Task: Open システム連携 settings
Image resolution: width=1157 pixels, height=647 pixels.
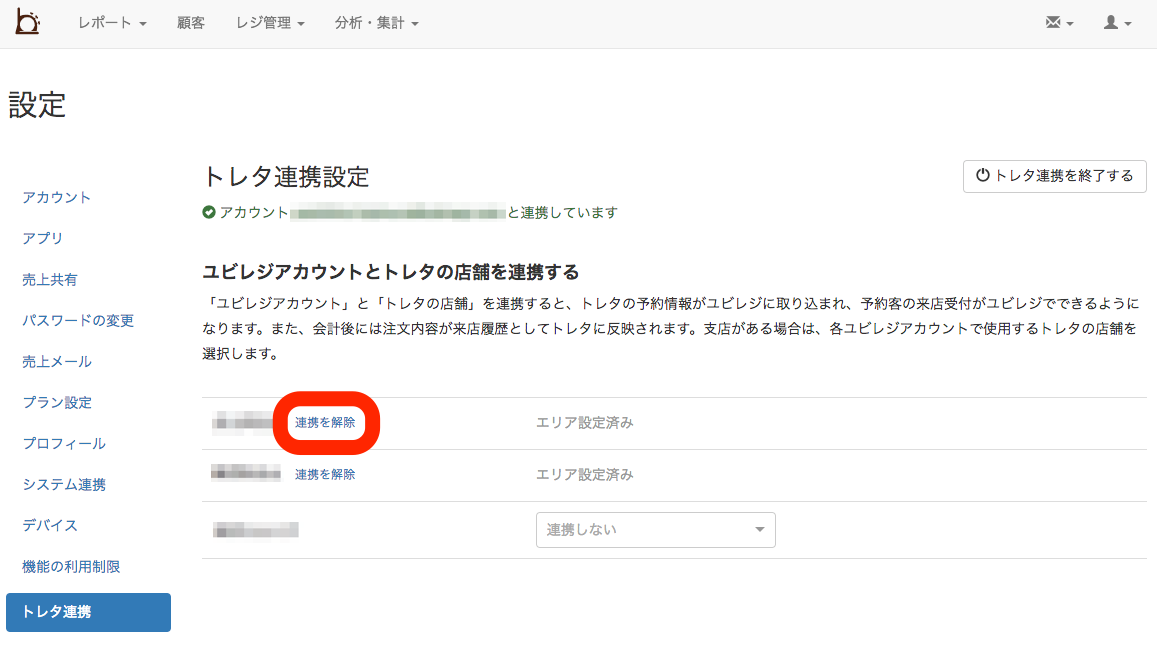Action: pos(63,484)
